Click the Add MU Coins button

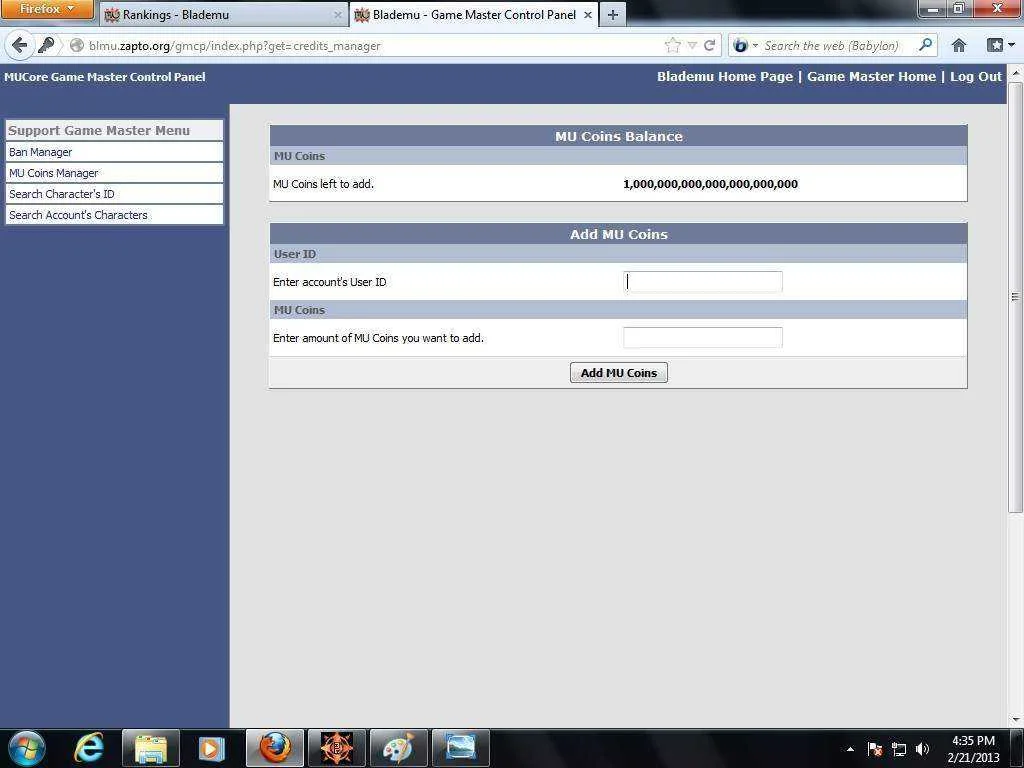coord(618,373)
